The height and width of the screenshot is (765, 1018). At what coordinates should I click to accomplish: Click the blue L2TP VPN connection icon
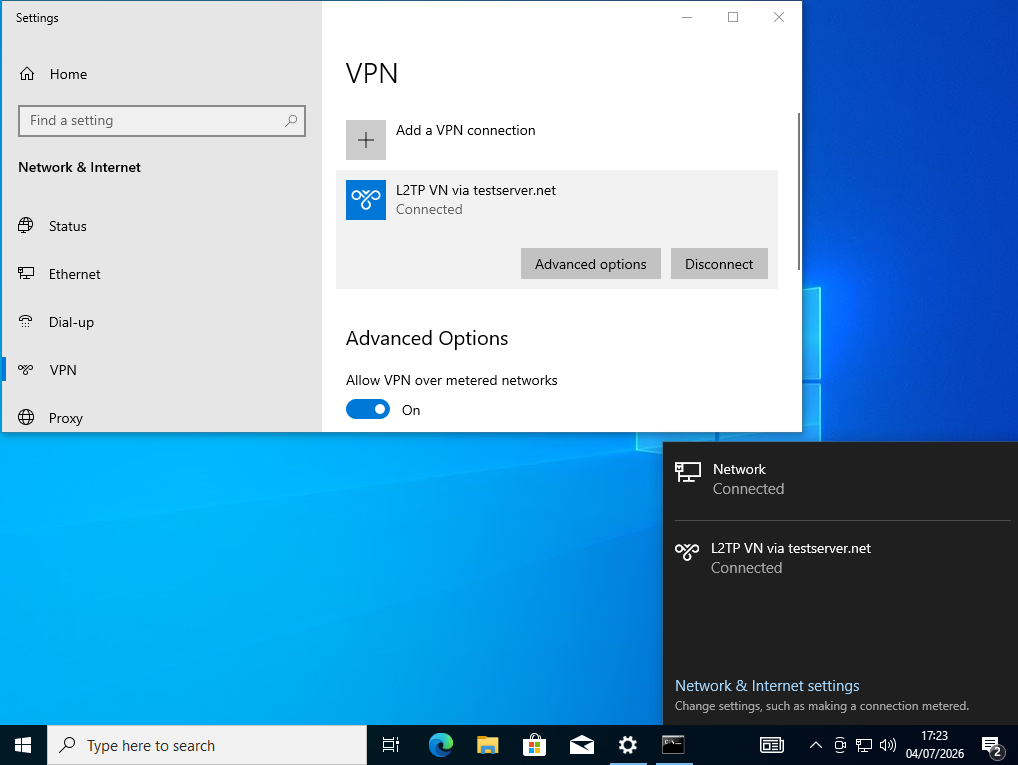(366, 200)
